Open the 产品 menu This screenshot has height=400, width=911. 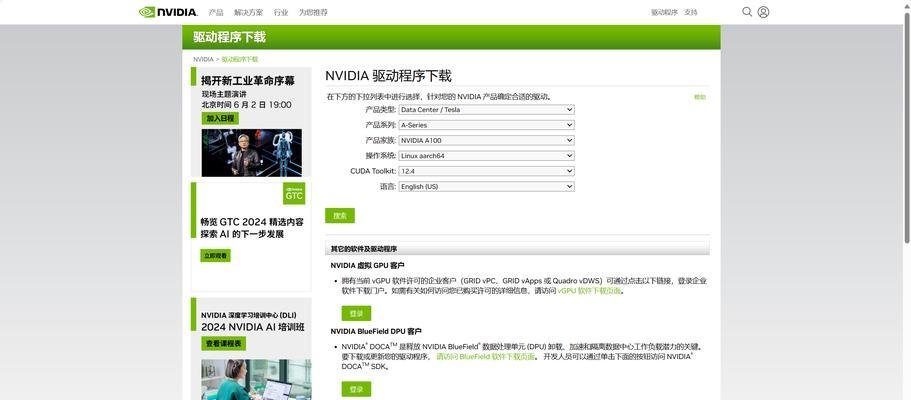click(216, 12)
